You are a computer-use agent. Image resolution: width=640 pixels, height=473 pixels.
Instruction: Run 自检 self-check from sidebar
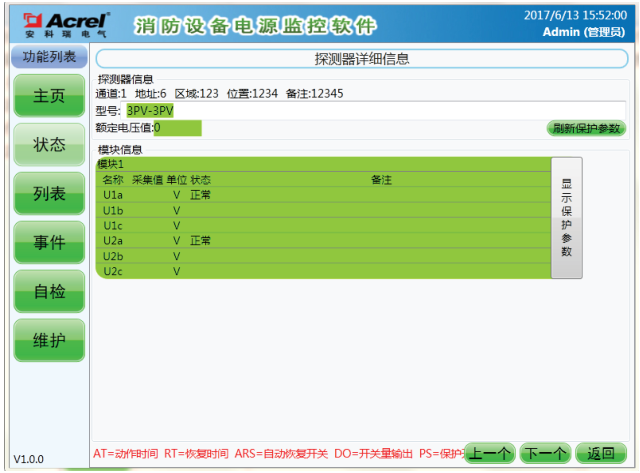click(x=49, y=291)
